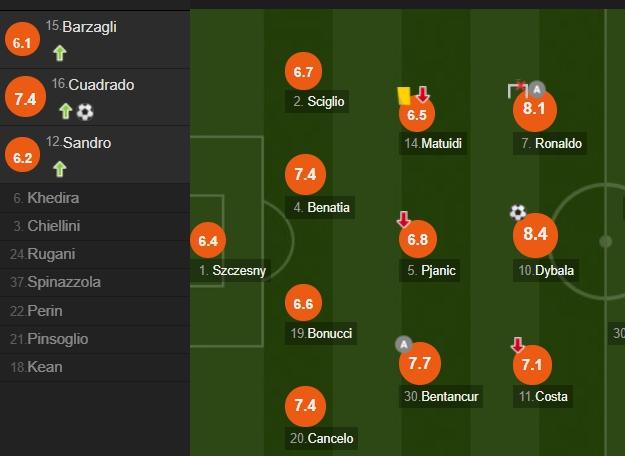Select Dybala's 8.4 rating circle
Screen dimensions: 625x456
click(x=535, y=234)
